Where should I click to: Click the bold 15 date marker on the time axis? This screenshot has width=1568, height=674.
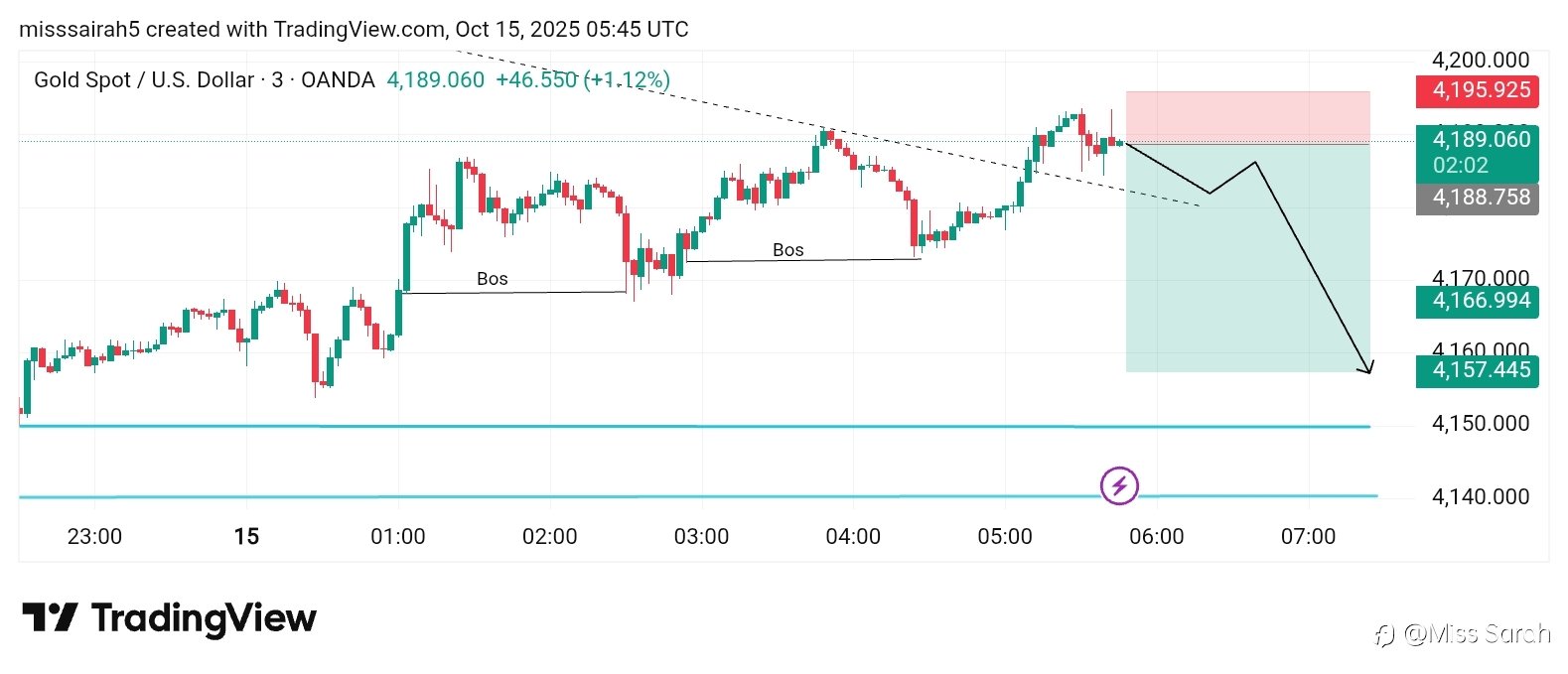click(x=246, y=537)
